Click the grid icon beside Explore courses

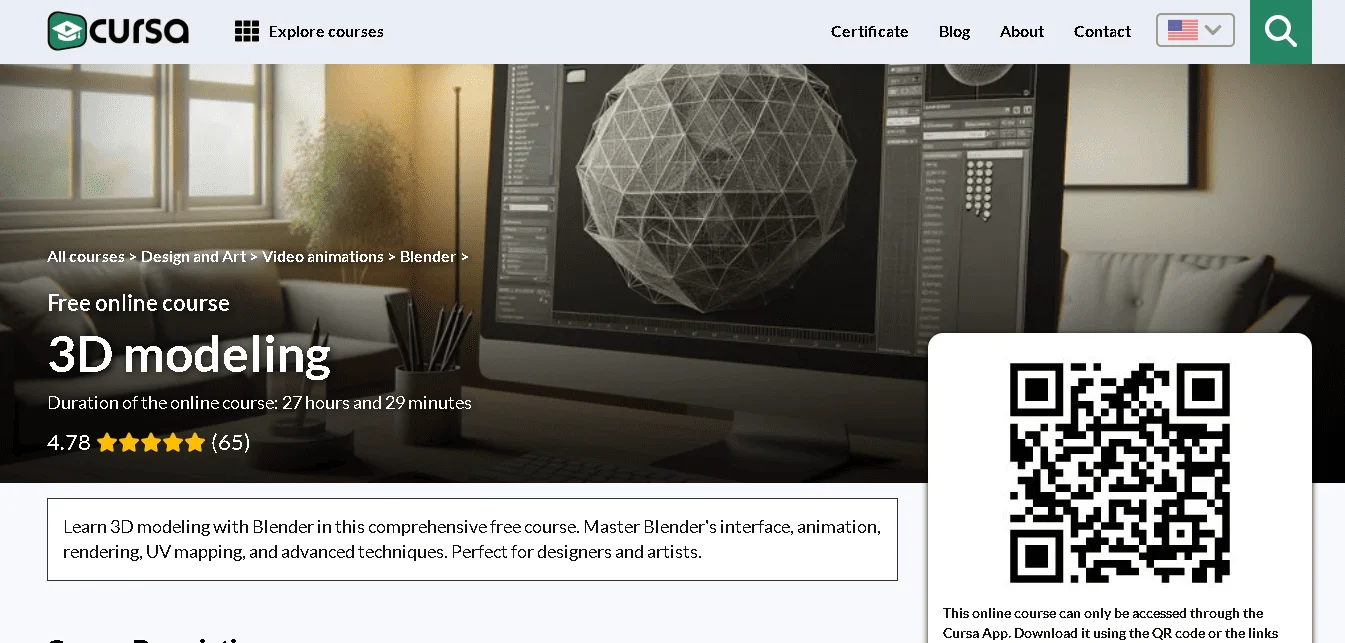click(x=246, y=31)
